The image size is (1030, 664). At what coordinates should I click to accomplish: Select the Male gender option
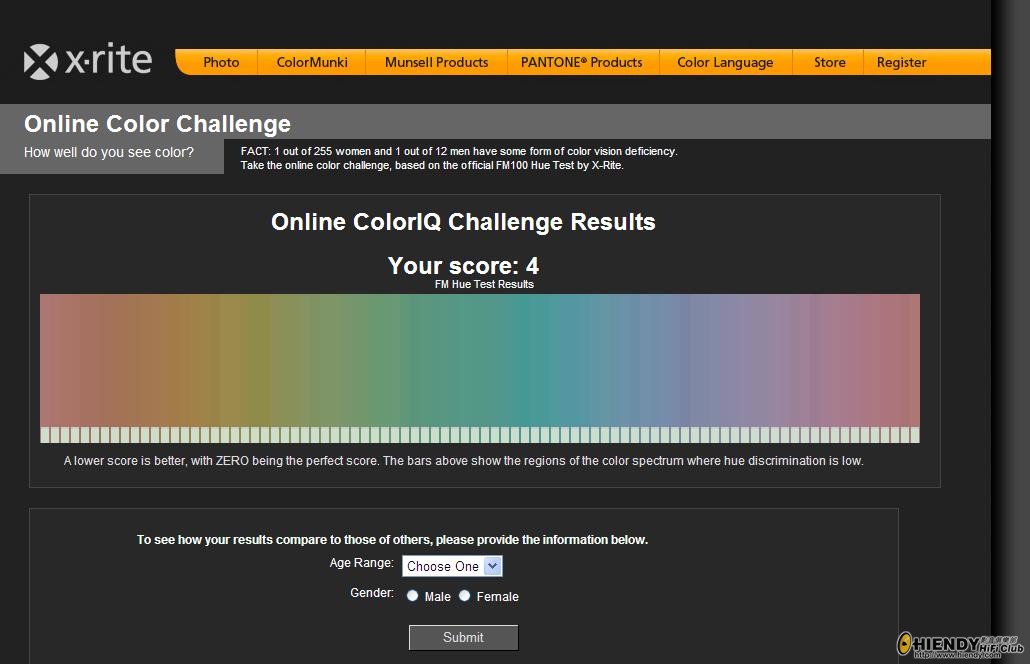tap(413, 596)
